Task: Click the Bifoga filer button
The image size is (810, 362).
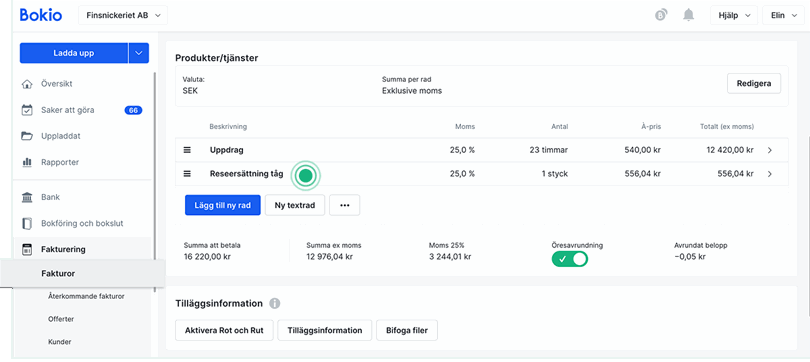Action: pos(407,330)
